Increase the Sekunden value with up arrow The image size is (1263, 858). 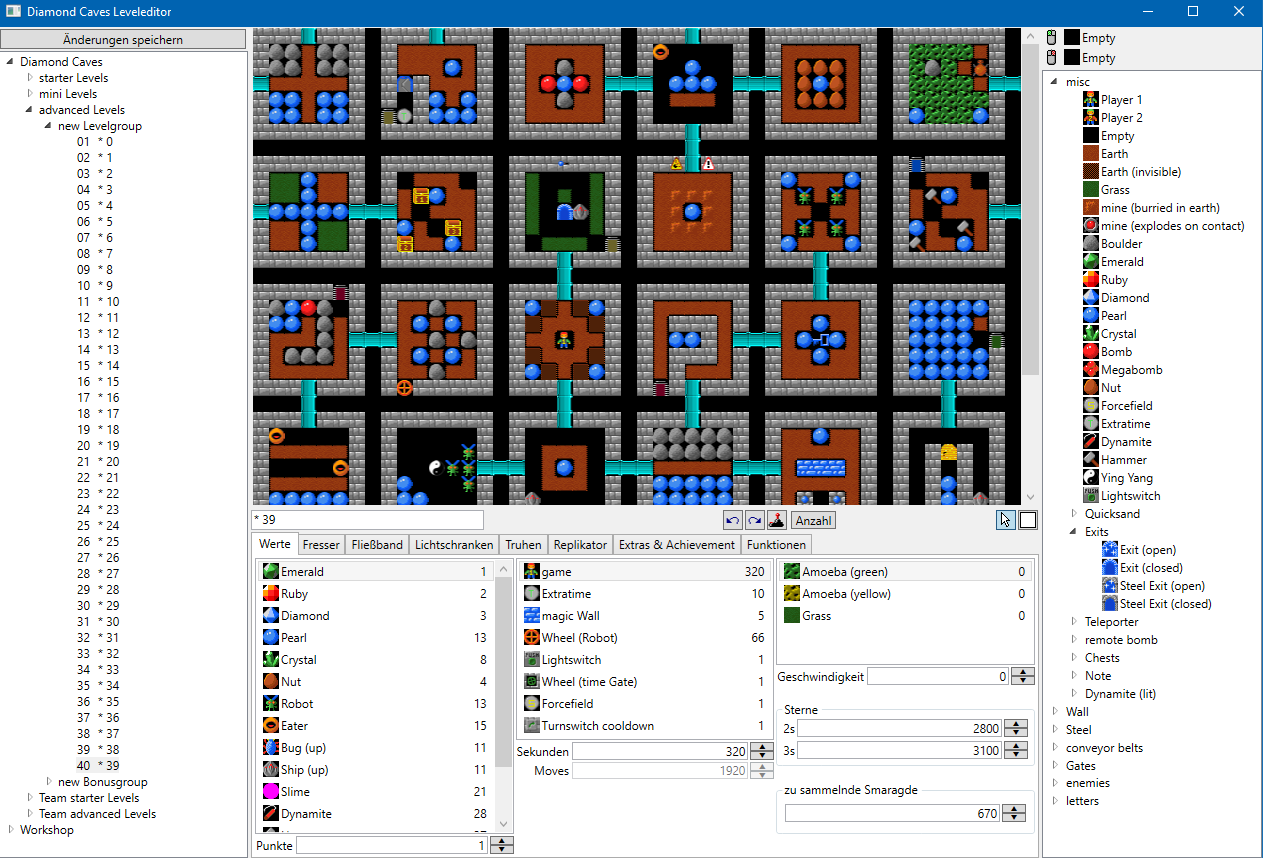[x=762, y=747]
